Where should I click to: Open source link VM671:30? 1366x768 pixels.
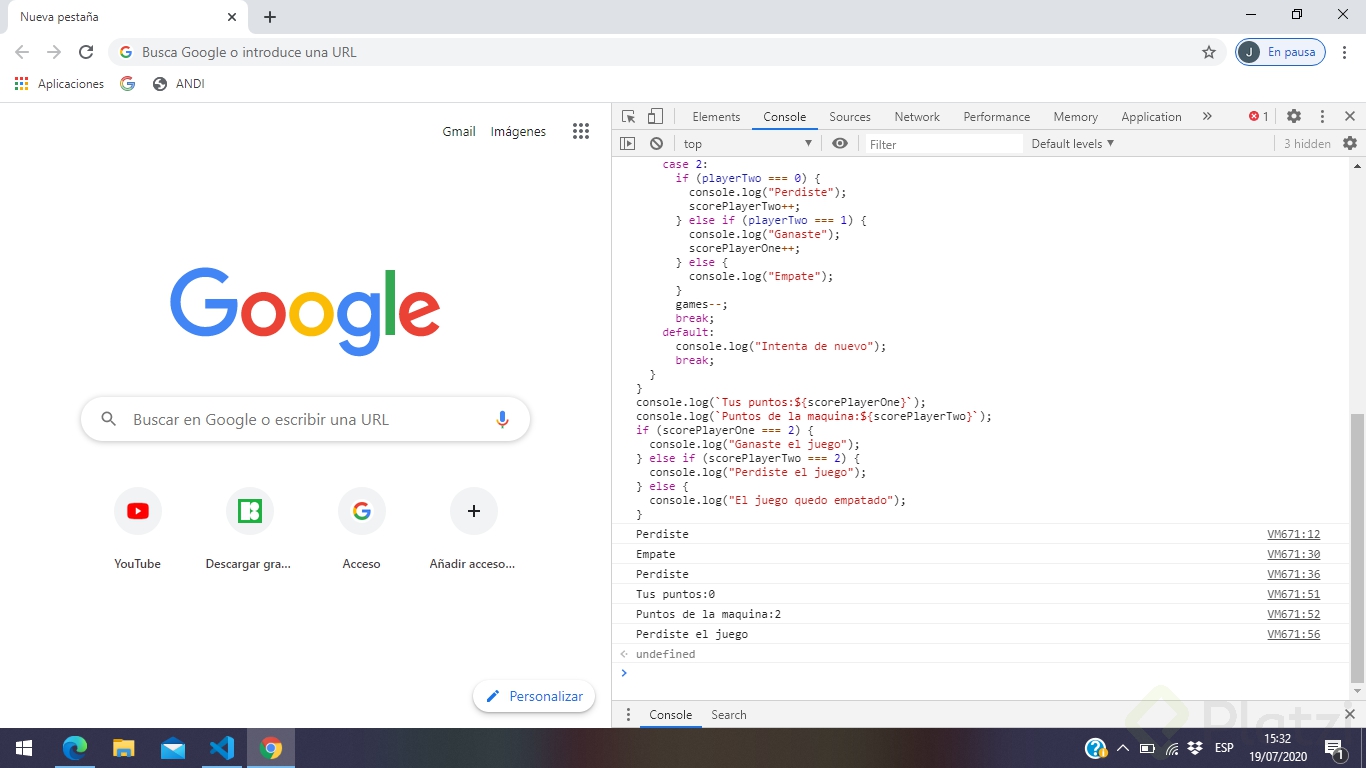pyautogui.click(x=1294, y=554)
